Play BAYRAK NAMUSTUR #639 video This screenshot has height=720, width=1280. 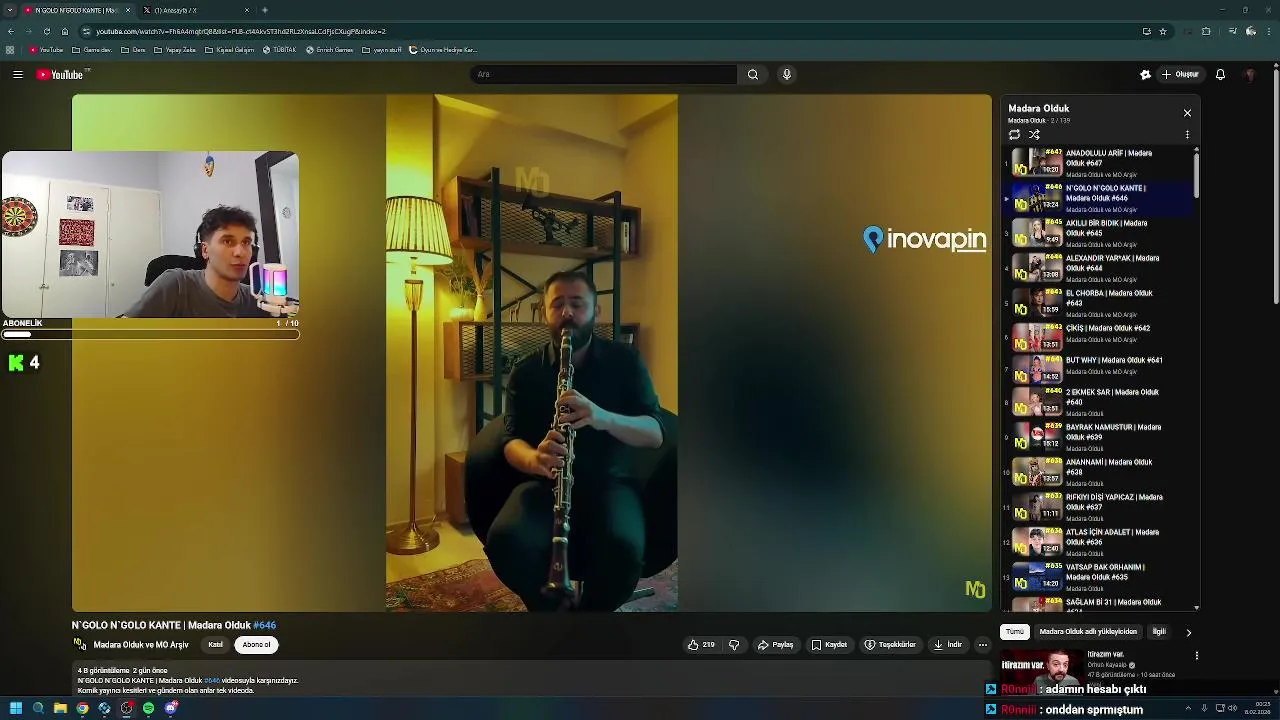coord(1098,437)
